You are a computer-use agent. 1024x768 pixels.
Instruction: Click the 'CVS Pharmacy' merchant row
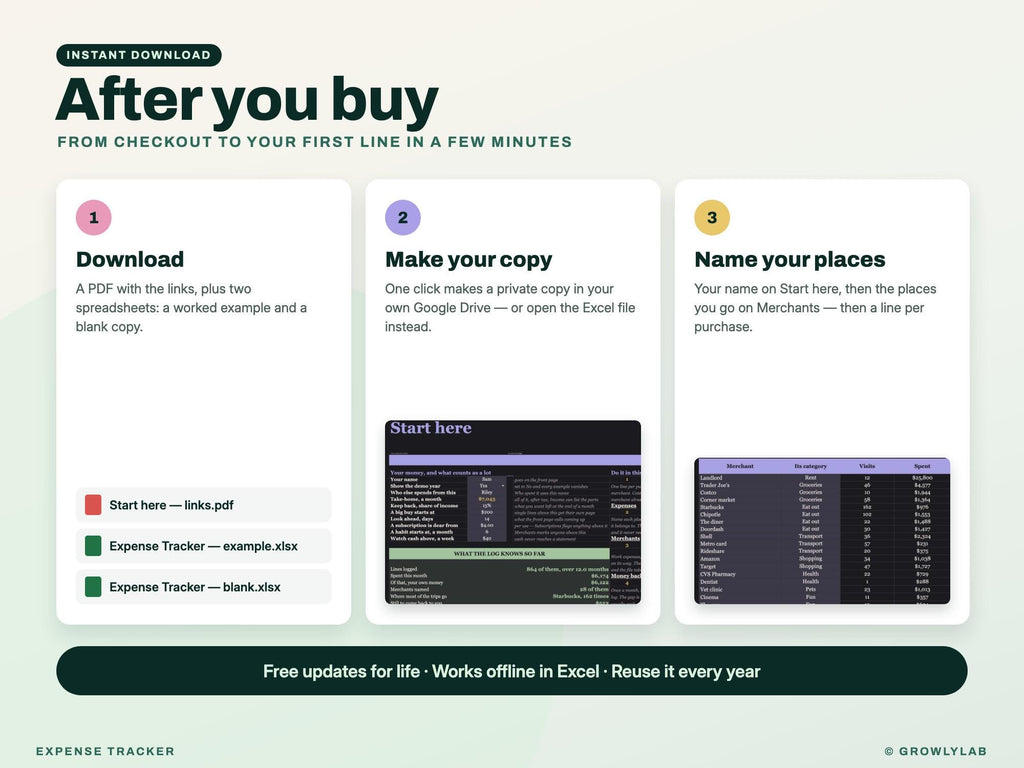pos(822,574)
